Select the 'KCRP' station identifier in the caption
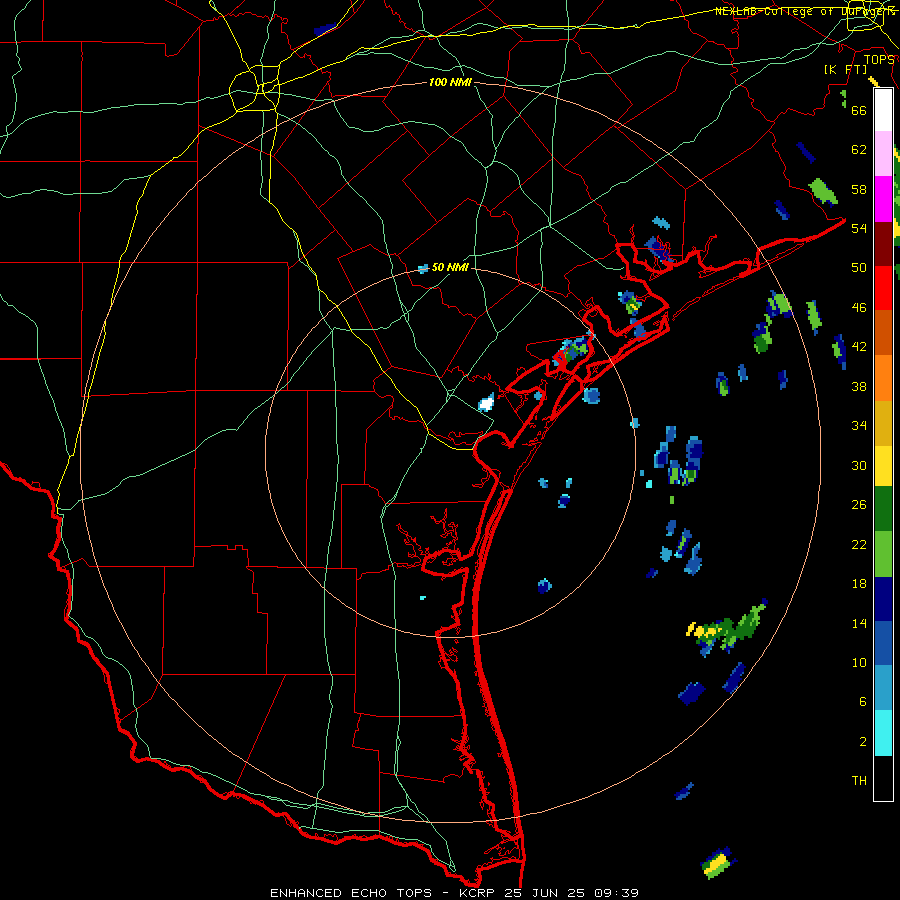900x900 pixels. point(479,893)
